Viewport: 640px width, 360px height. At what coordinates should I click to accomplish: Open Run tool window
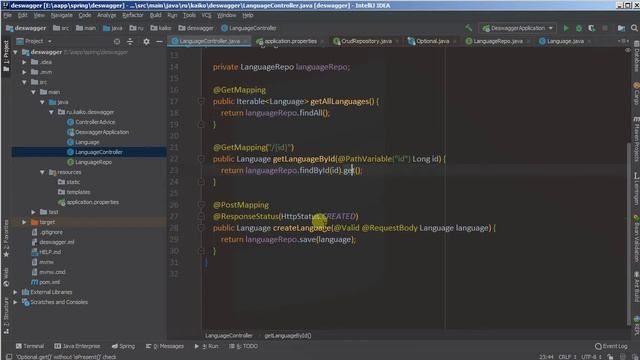[207, 346]
